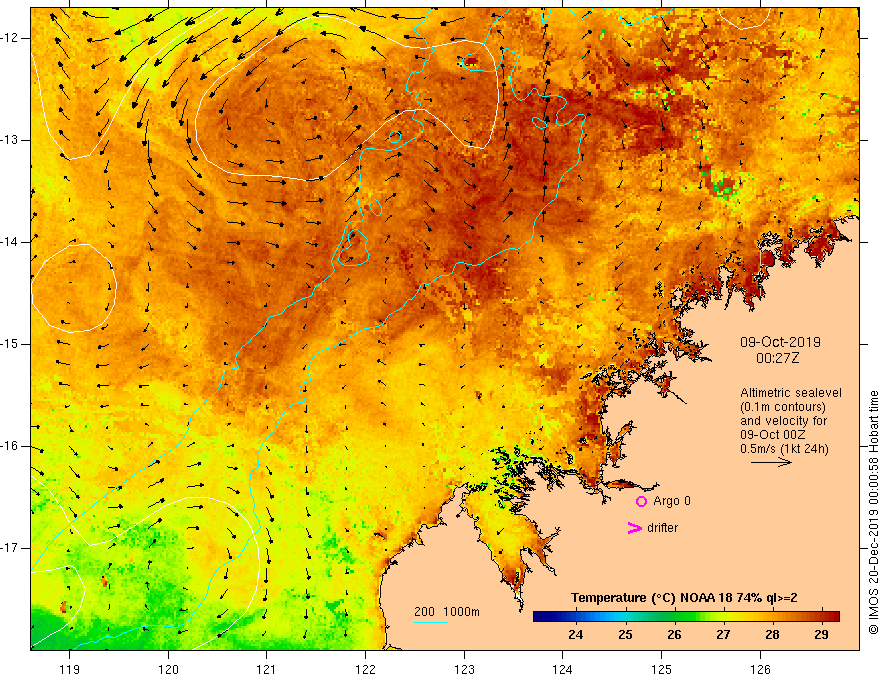
Task: Click the longitude 119 axis label
Action: tap(70, 669)
